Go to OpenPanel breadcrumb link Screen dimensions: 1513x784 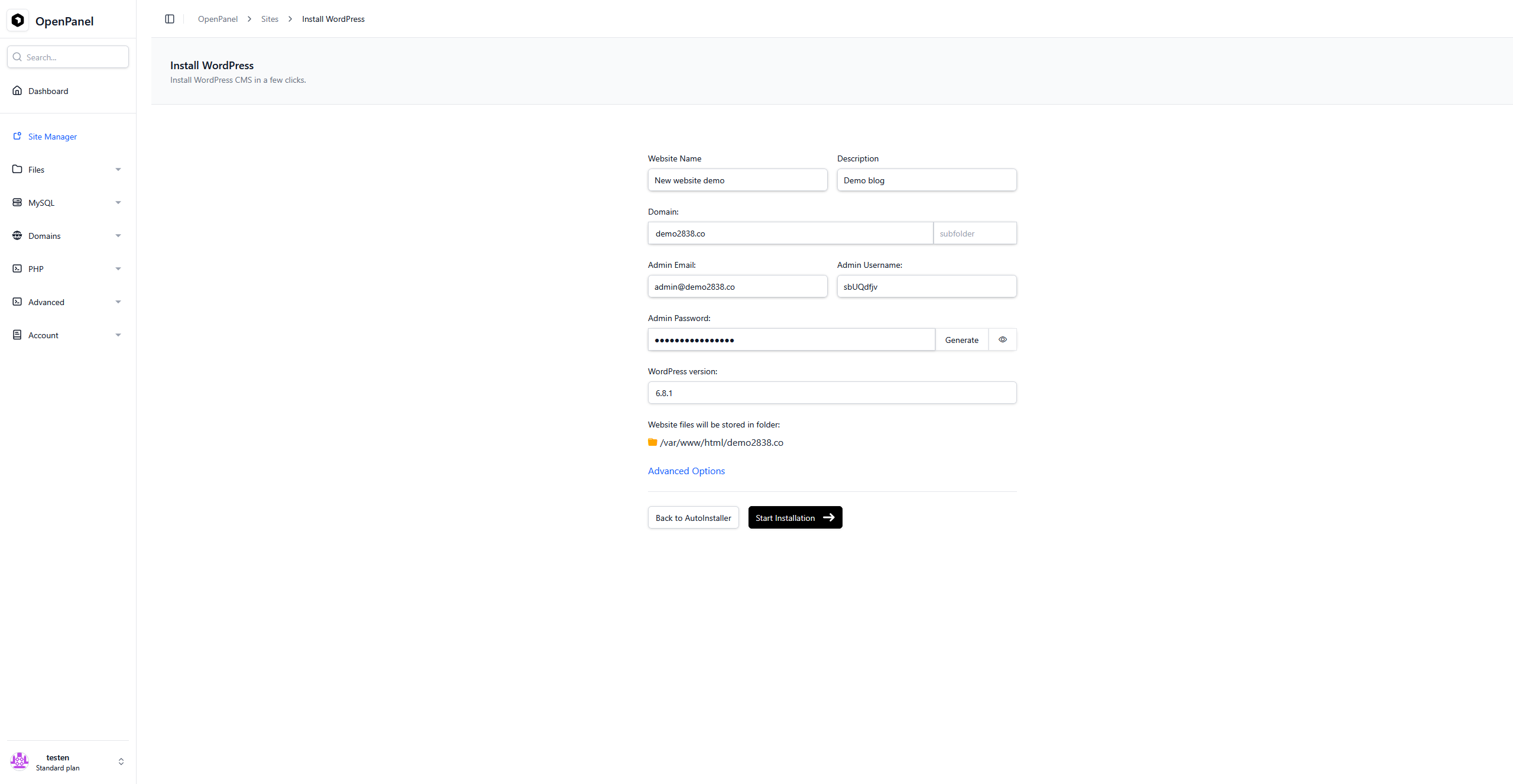218,19
